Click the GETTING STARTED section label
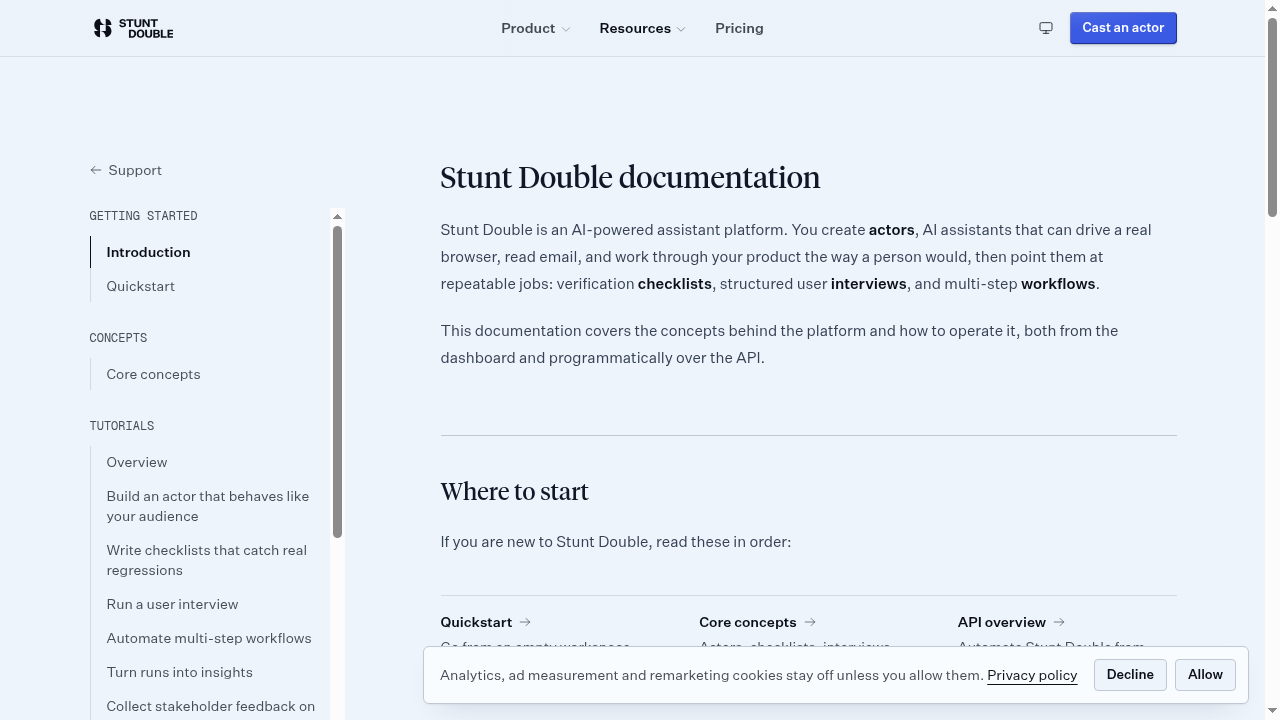This screenshot has height=720, width=1280. (x=143, y=216)
